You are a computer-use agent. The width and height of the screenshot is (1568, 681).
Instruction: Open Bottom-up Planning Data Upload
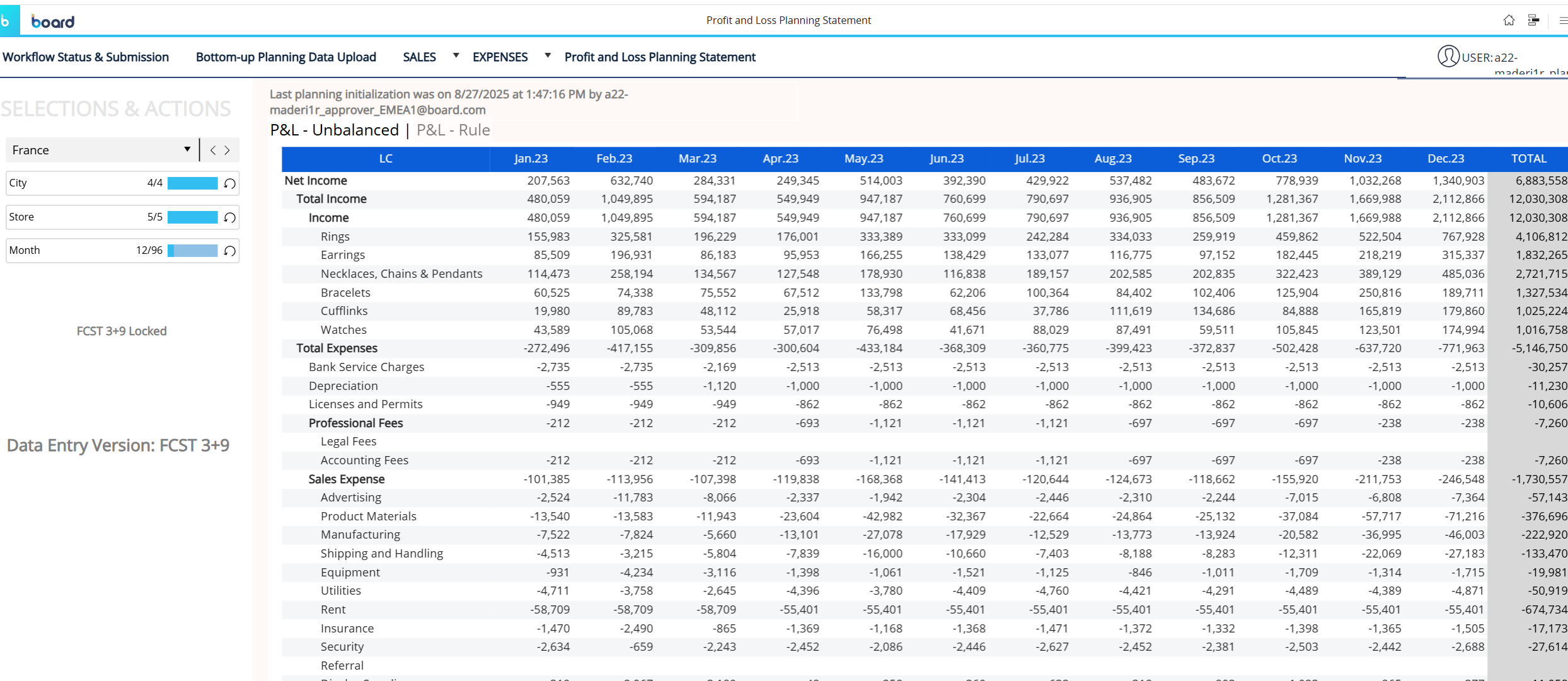pyautogui.click(x=286, y=57)
